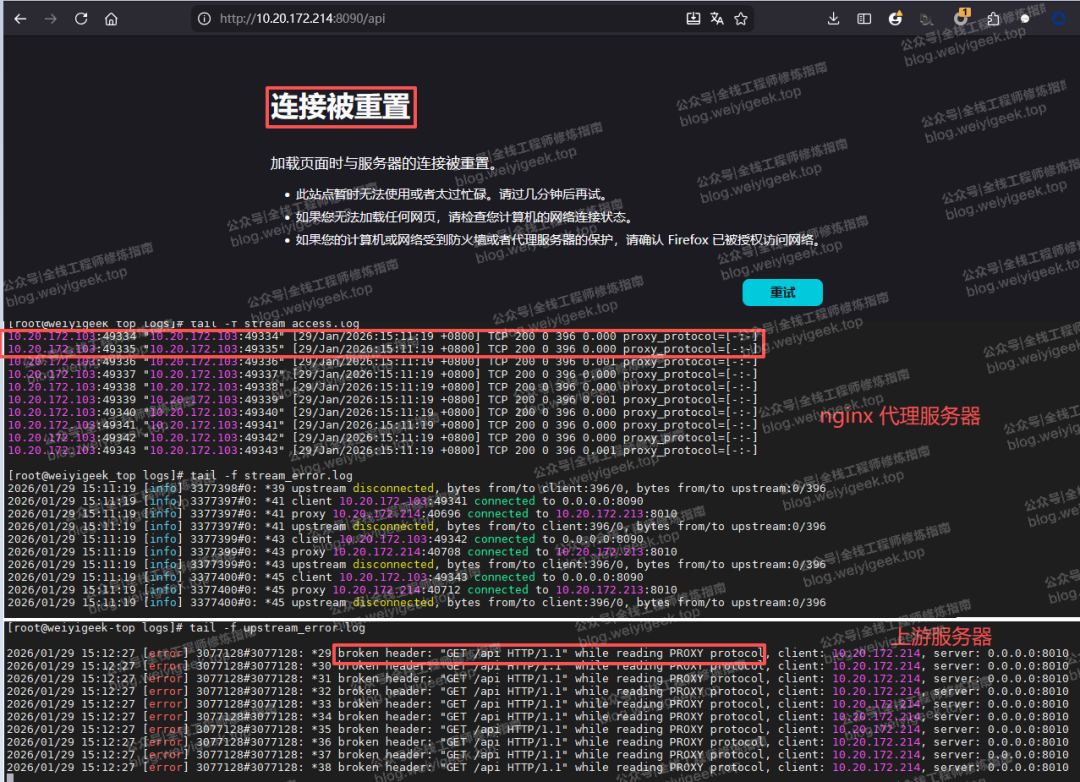Image resolution: width=1080 pixels, height=782 pixels.
Task: Click the '*45 upstream disconnected' log line
Action: point(417,603)
